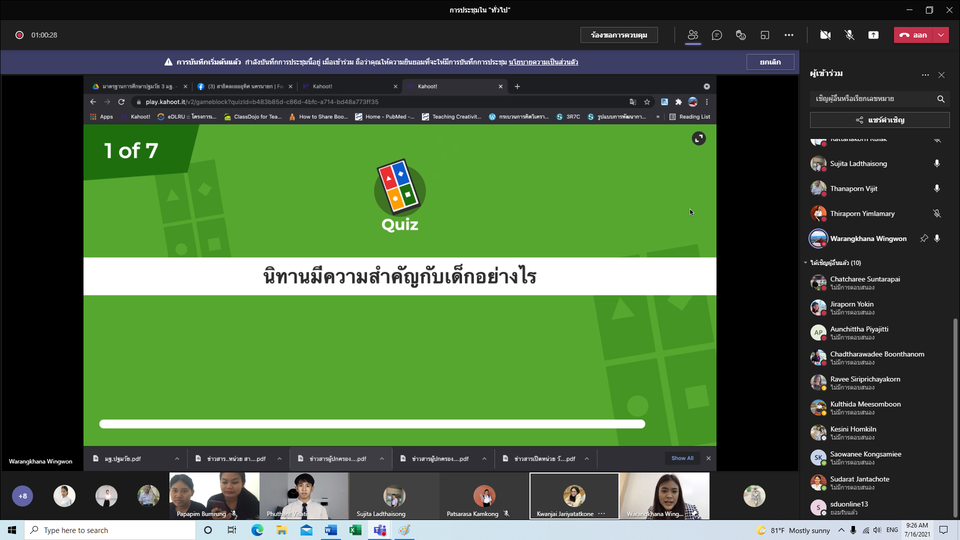Click the share invite button
Screen dimensions: 960x540
point(880,120)
